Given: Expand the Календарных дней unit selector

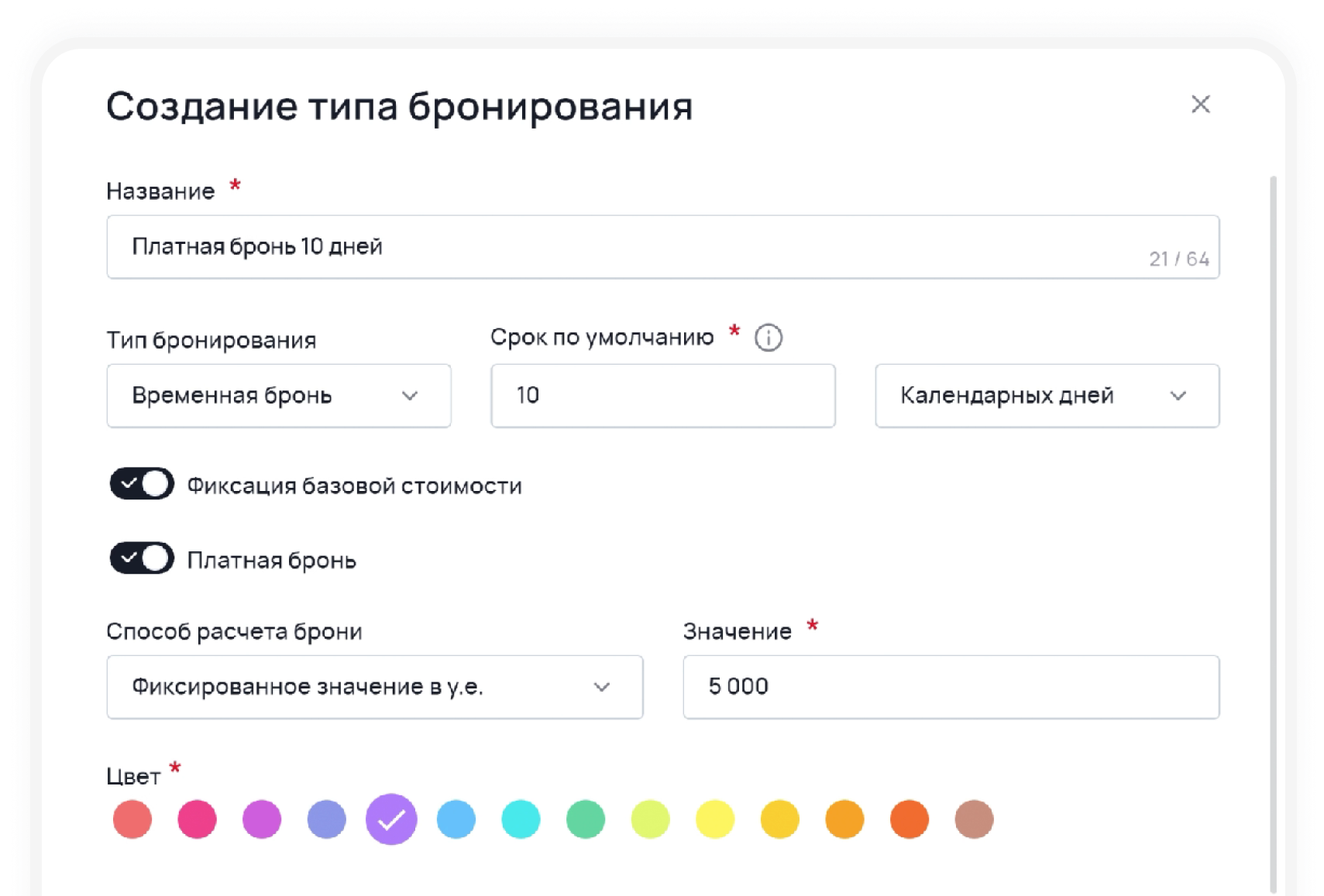Looking at the screenshot, I should pyautogui.click(x=1046, y=396).
